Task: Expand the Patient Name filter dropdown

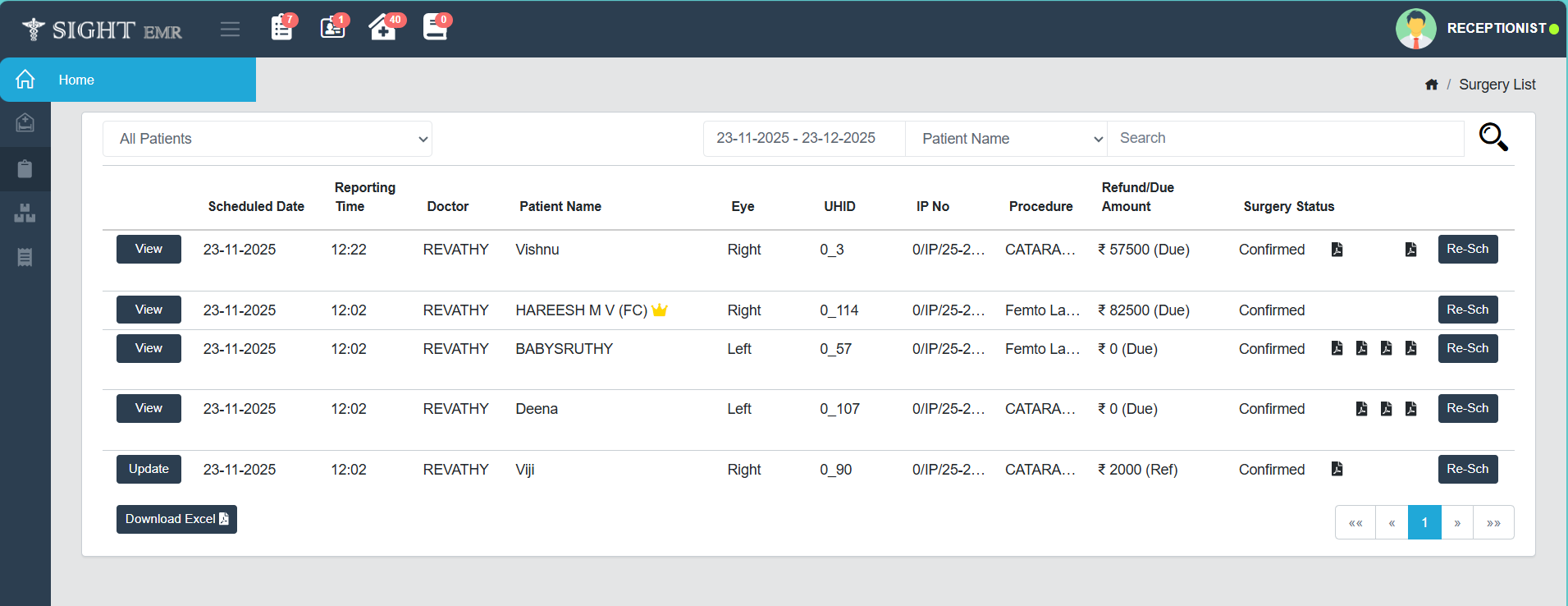Action: pyautogui.click(x=1006, y=139)
